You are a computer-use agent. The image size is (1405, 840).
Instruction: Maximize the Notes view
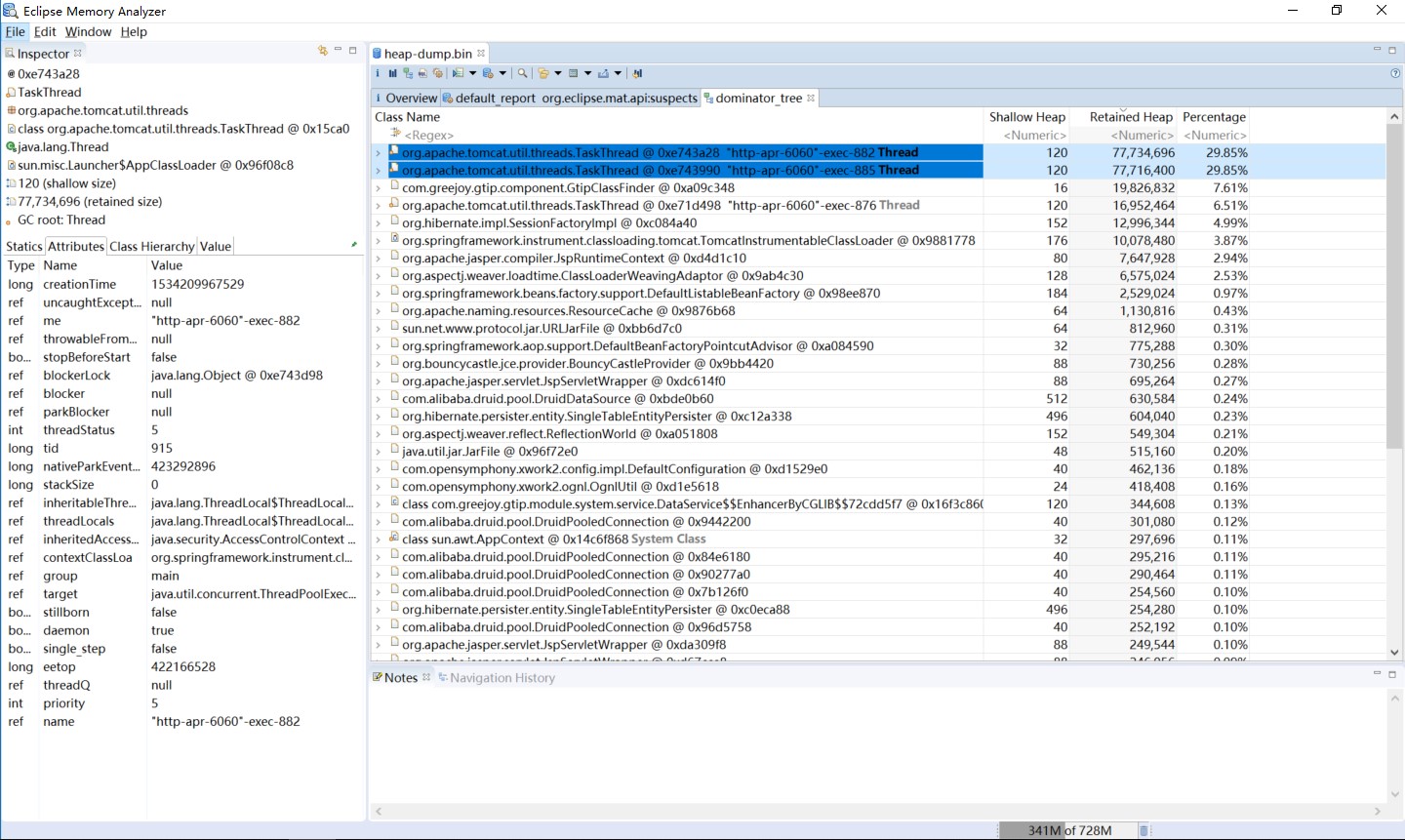click(1392, 674)
